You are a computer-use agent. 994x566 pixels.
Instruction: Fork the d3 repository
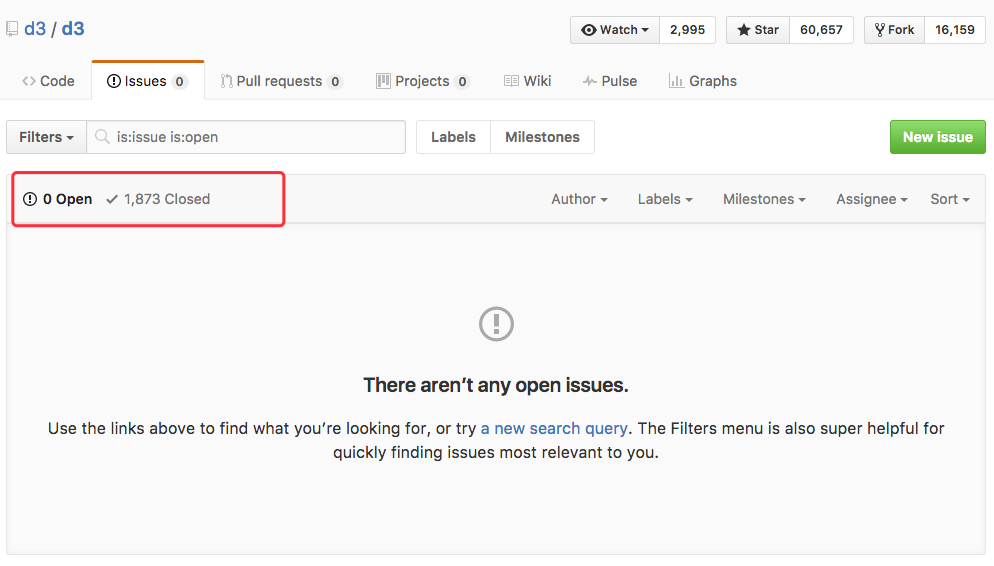[894, 30]
